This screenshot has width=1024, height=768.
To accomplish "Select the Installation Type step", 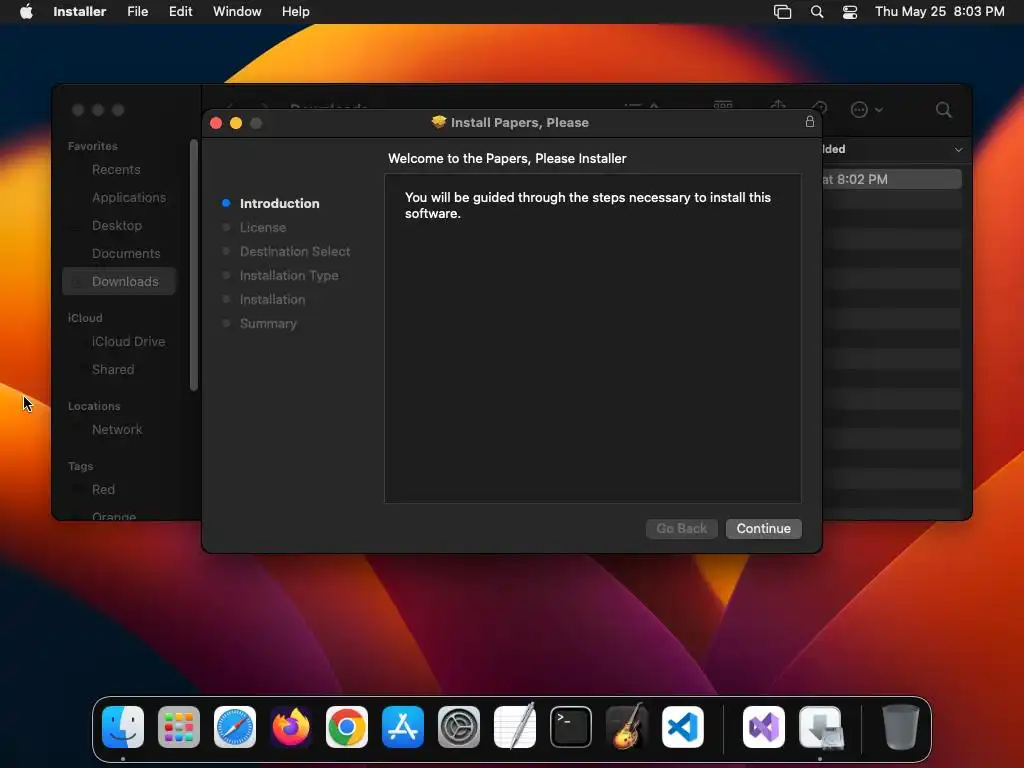I will (x=289, y=276).
